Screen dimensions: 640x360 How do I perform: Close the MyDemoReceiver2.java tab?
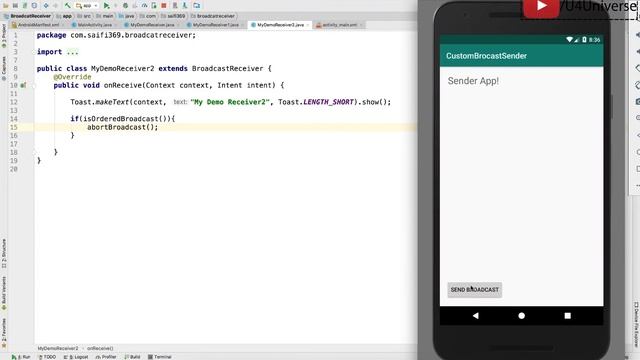308,25
